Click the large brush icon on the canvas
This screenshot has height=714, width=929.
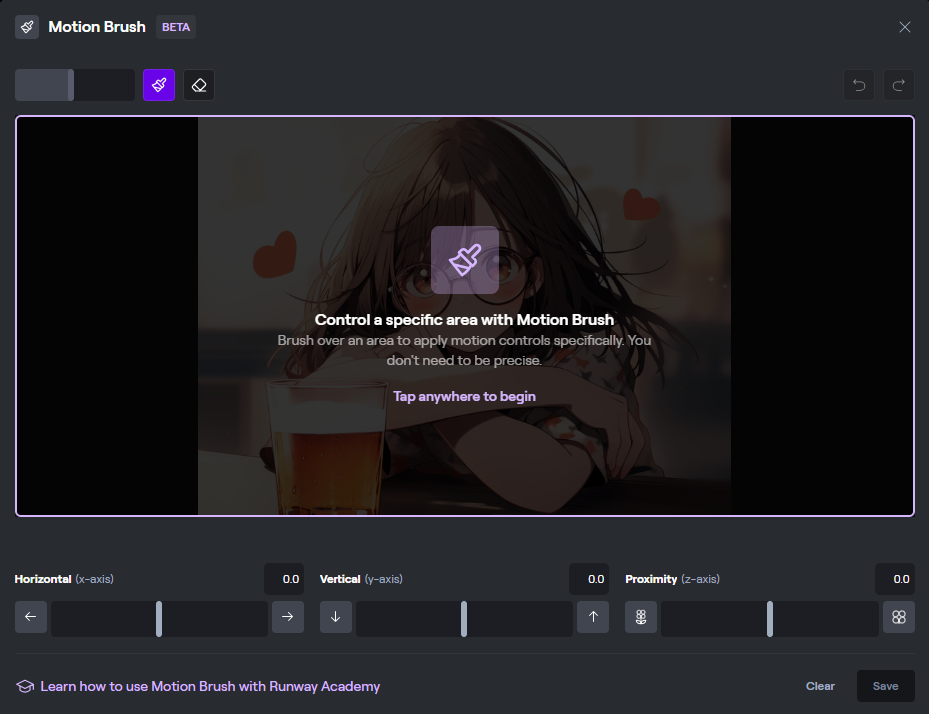point(465,260)
